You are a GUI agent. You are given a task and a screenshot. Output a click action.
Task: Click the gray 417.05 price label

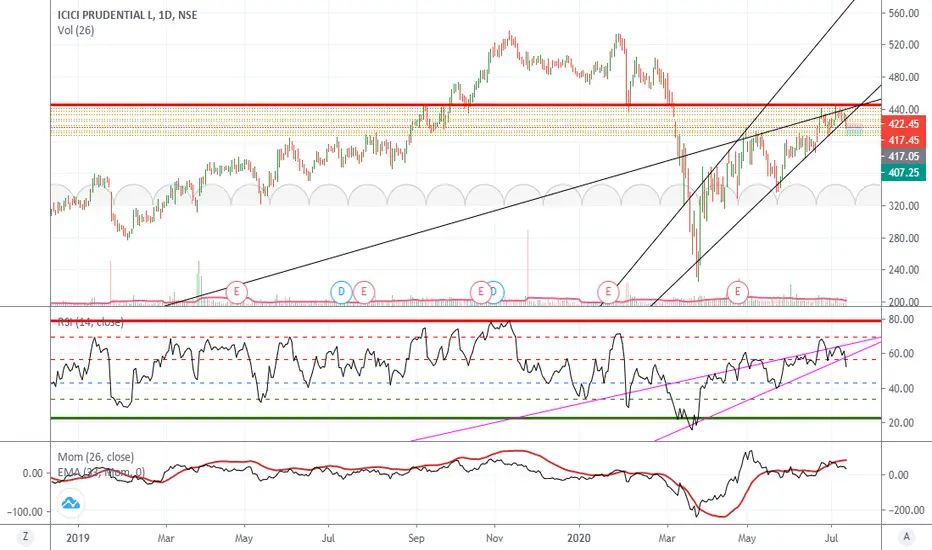[904, 156]
